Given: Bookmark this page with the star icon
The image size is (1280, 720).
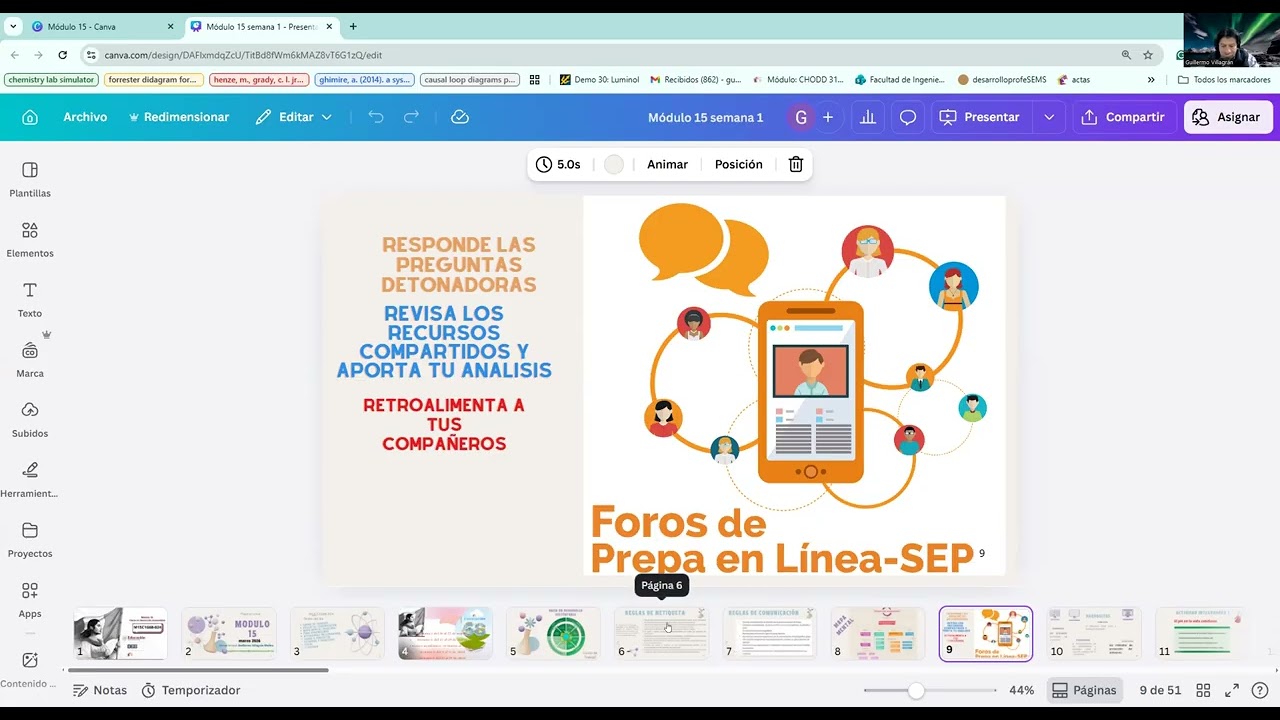Looking at the screenshot, I should [x=1148, y=55].
